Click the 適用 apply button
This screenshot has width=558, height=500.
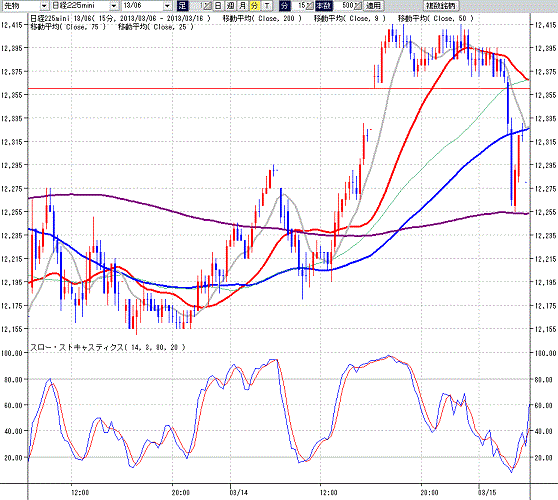pyautogui.click(x=373, y=6)
